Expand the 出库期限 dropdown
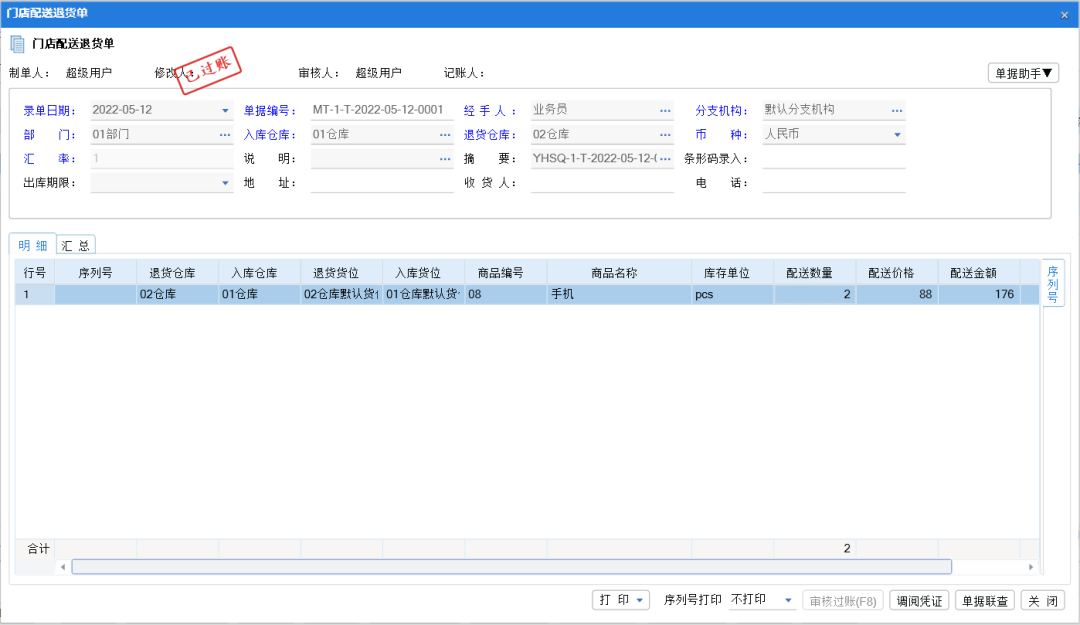Image resolution: width=1080 pixels, height=625 pixels. click(225, 183)
